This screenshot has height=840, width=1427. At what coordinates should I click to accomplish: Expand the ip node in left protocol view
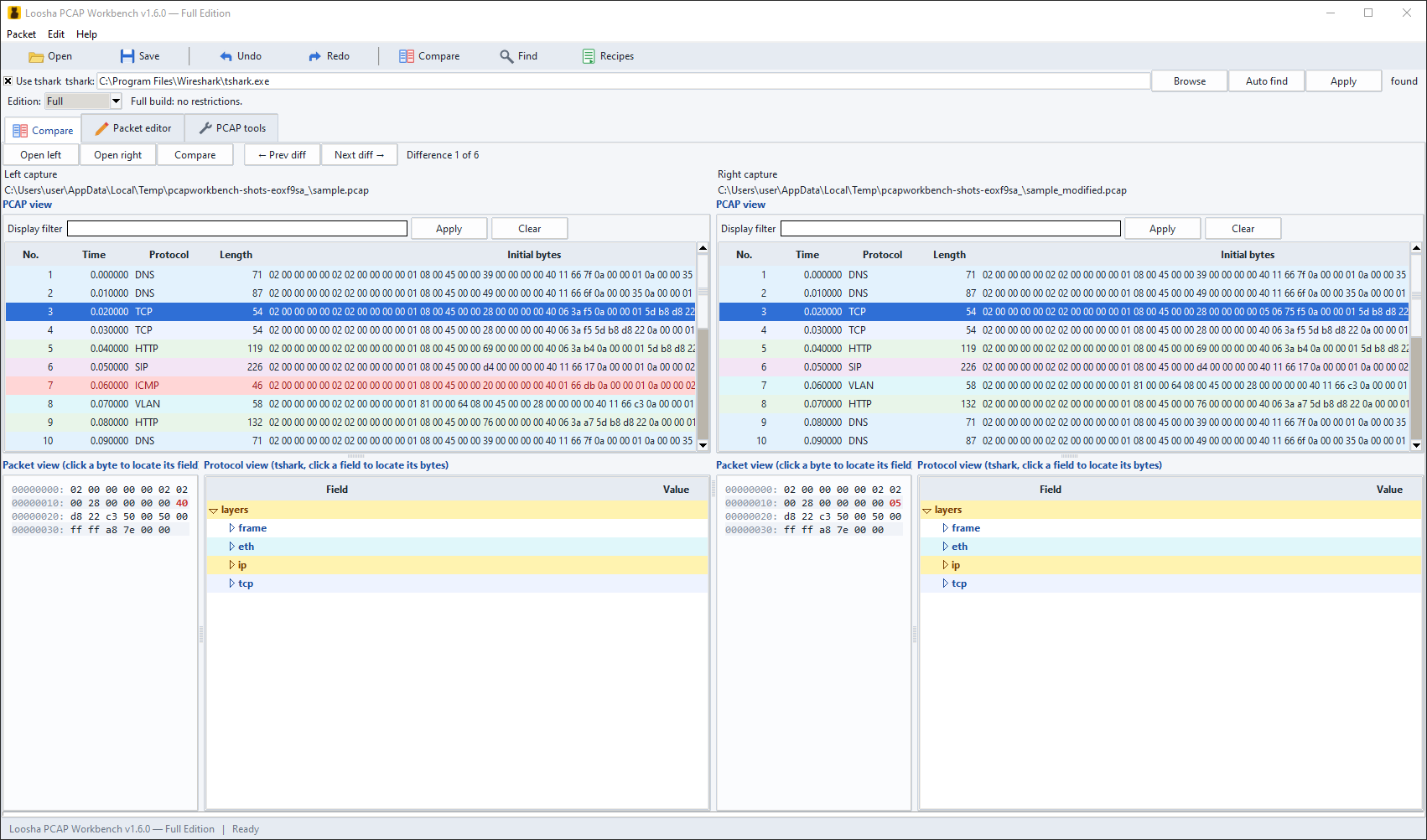(x=232, y=565)
